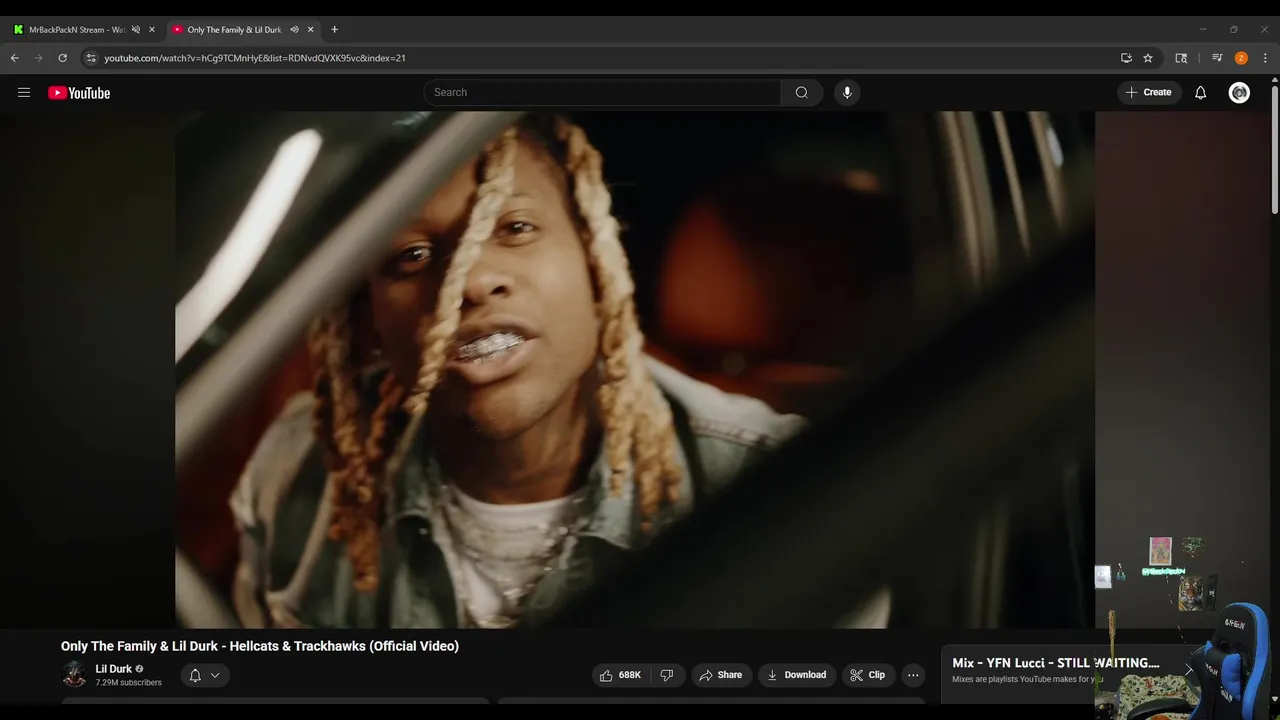This screenshot has height=720, width=1280.
Task: Install app icon in address bar
Action: click(x=1126, y=58)
